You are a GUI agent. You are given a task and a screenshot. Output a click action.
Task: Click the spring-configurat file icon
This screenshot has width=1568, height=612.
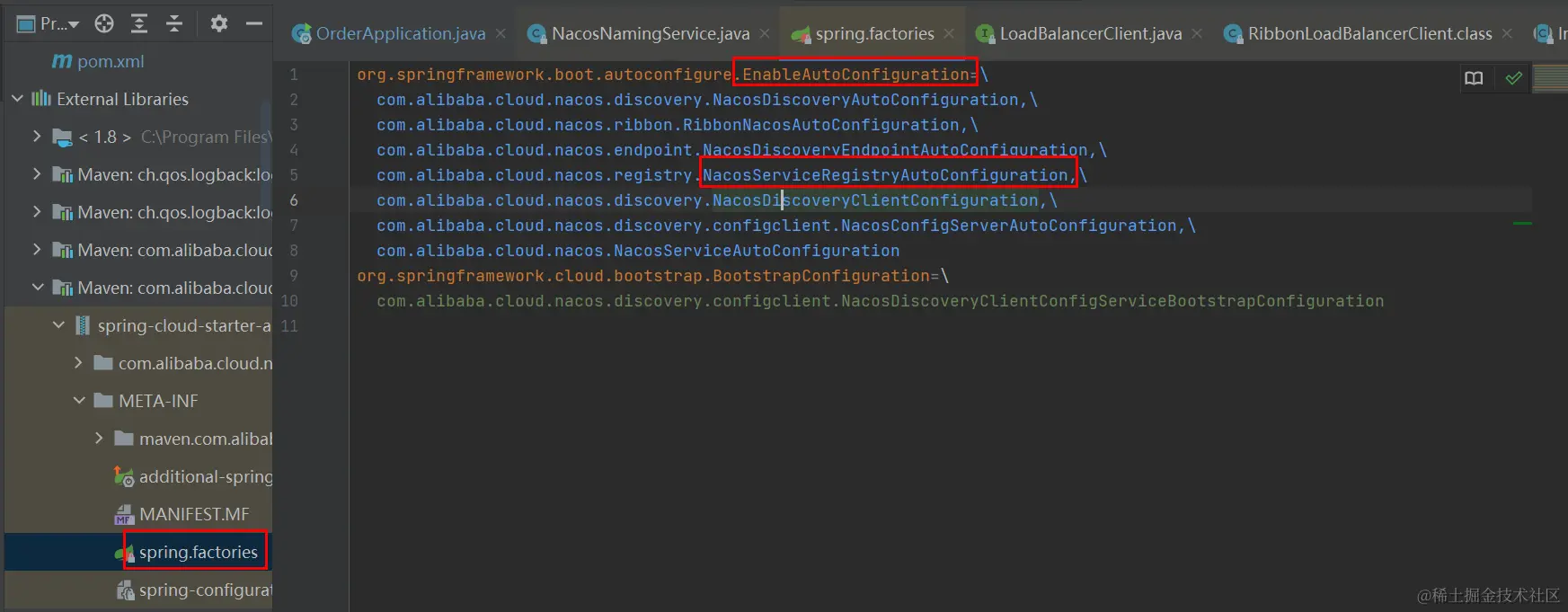[x=125, y=590]
